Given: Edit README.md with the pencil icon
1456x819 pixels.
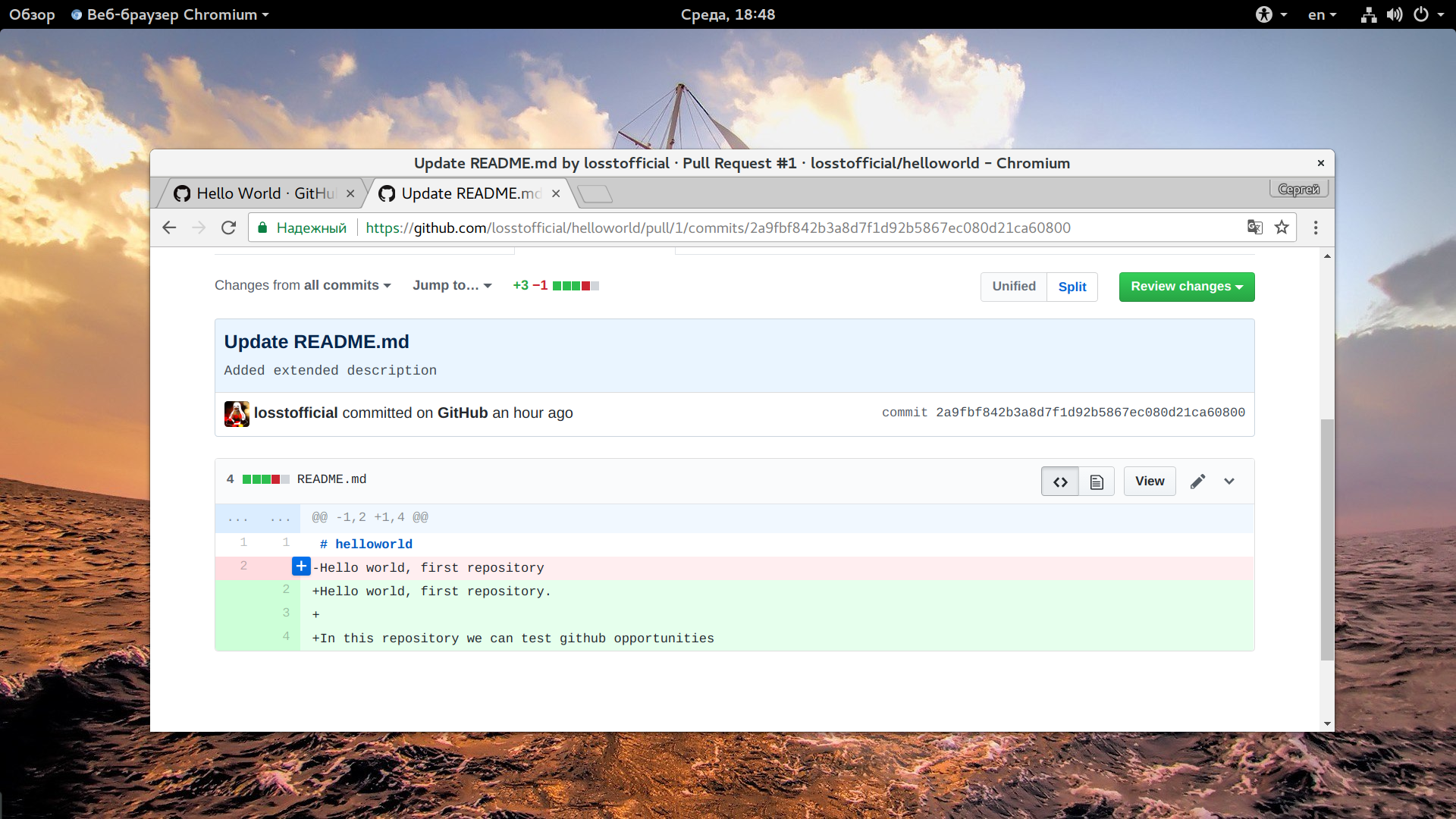Looking at the screenshot, I should (x=1198, y=482).
